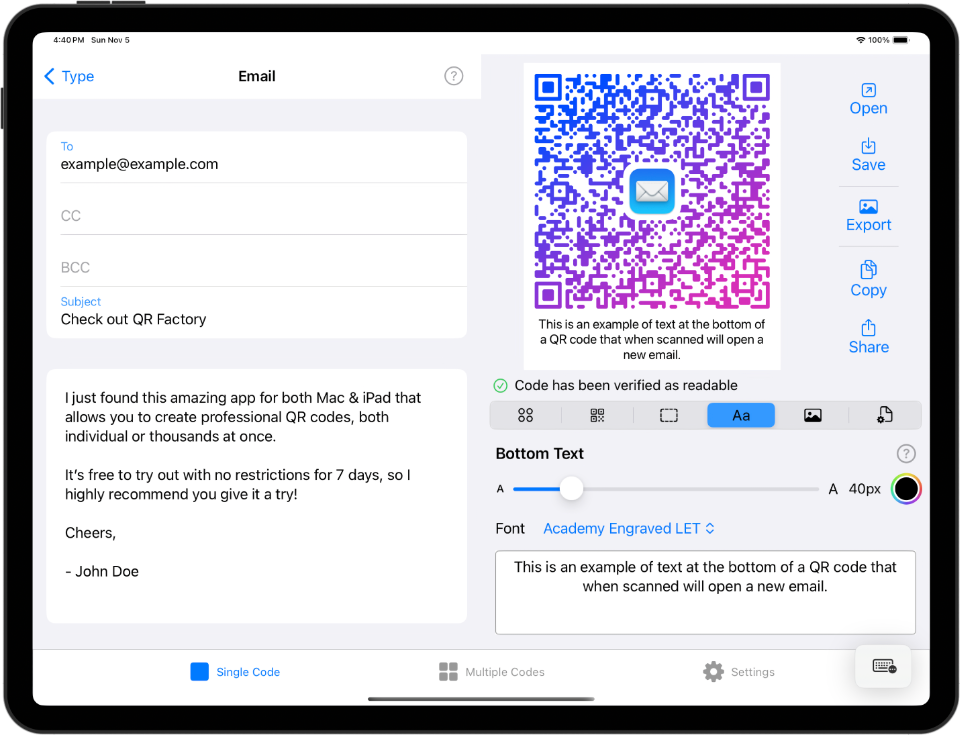Open Bottom Text help
Screen dimensions: 960x735
tap(906, 454)
